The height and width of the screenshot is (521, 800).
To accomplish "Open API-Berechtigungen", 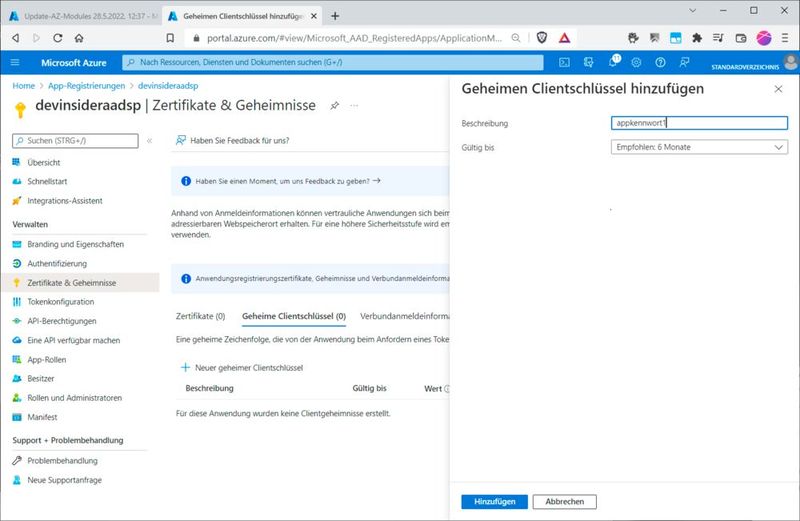I will pos(62,321).
